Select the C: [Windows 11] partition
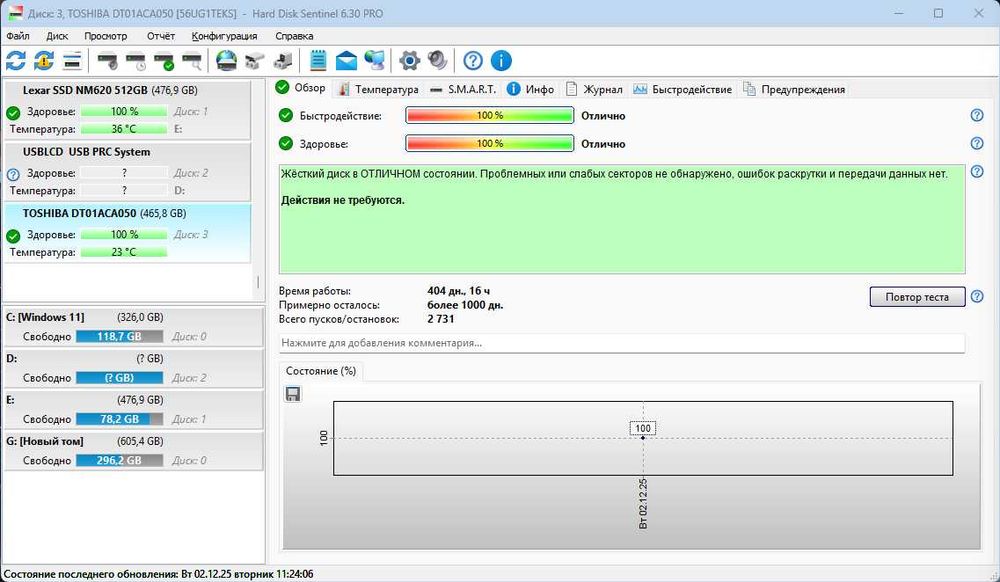Image resolution: width=1000 pixels, height=582 pixels. click(x=133, y=326)
